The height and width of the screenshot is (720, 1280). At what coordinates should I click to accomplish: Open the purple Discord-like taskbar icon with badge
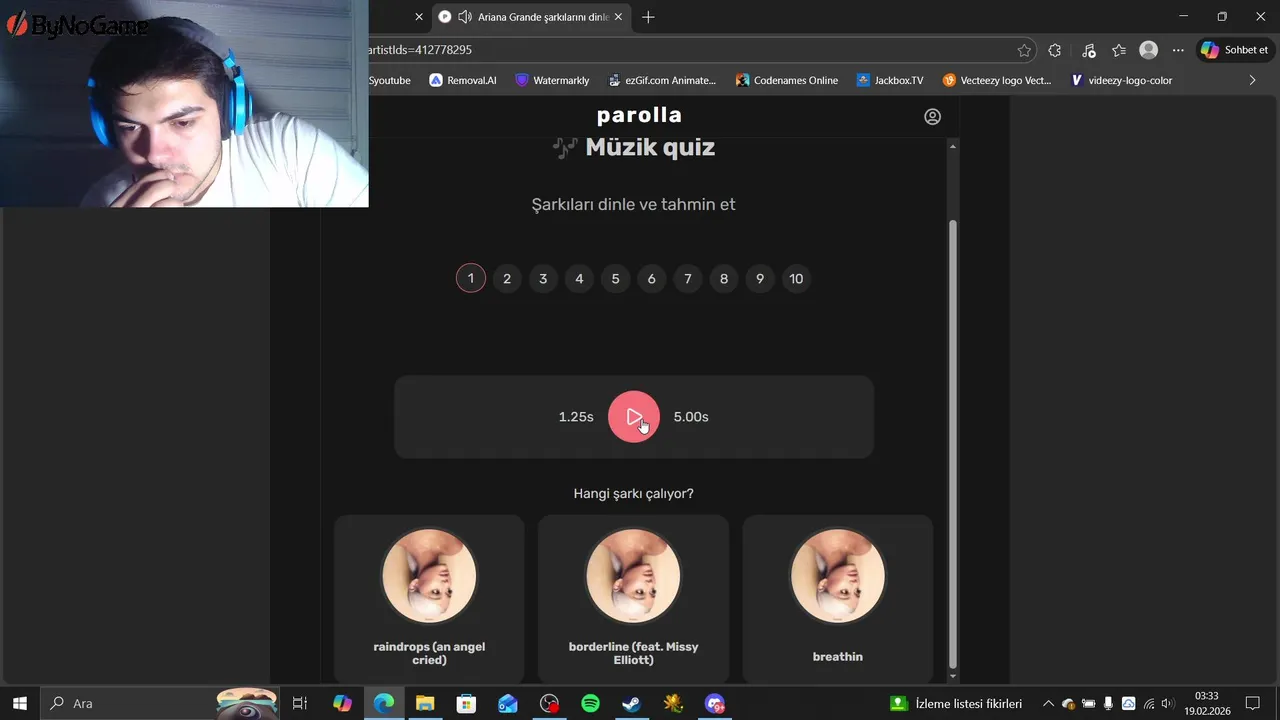(x=714, y=703)
